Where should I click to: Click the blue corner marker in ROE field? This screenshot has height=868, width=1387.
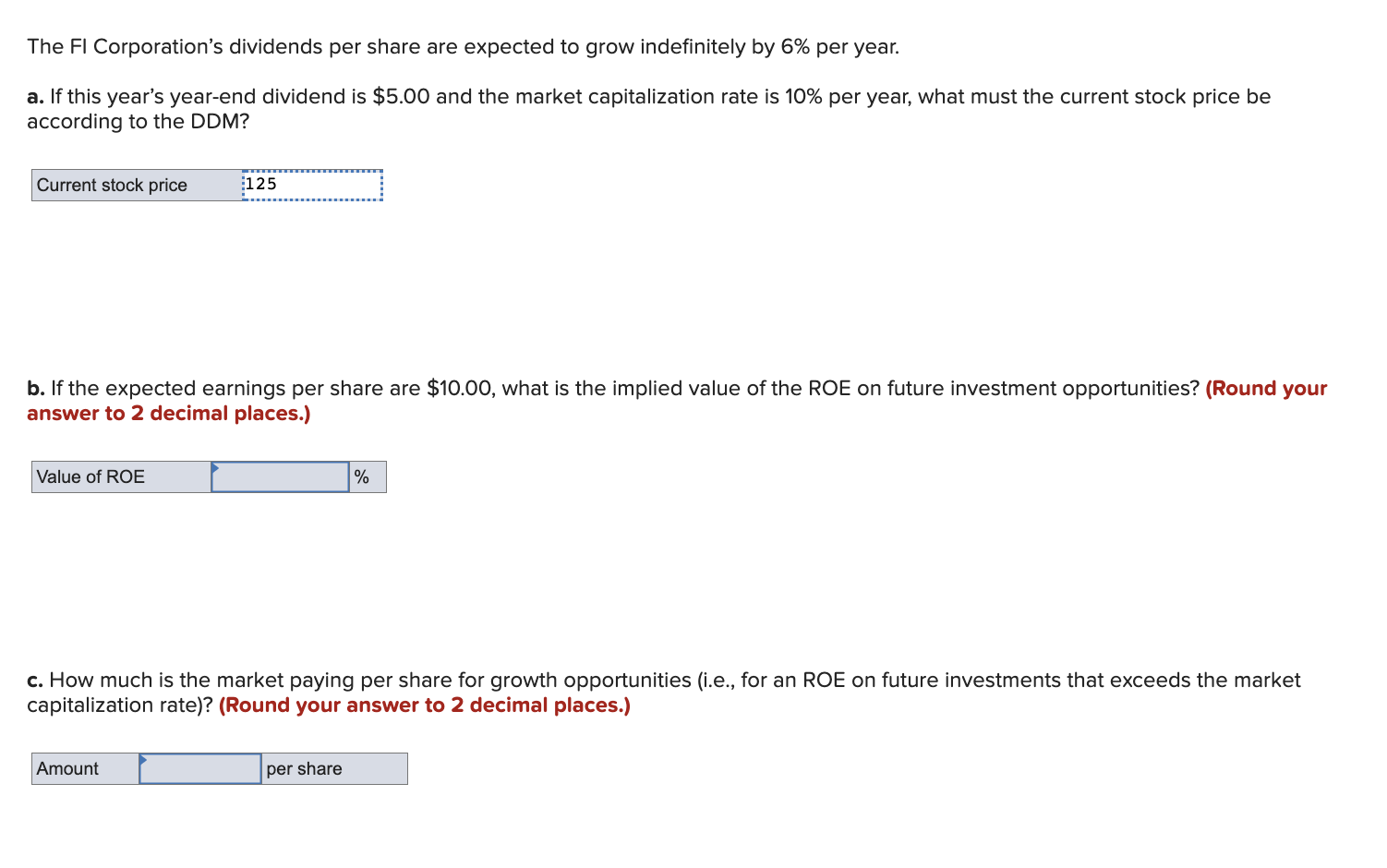pos(215,467)
